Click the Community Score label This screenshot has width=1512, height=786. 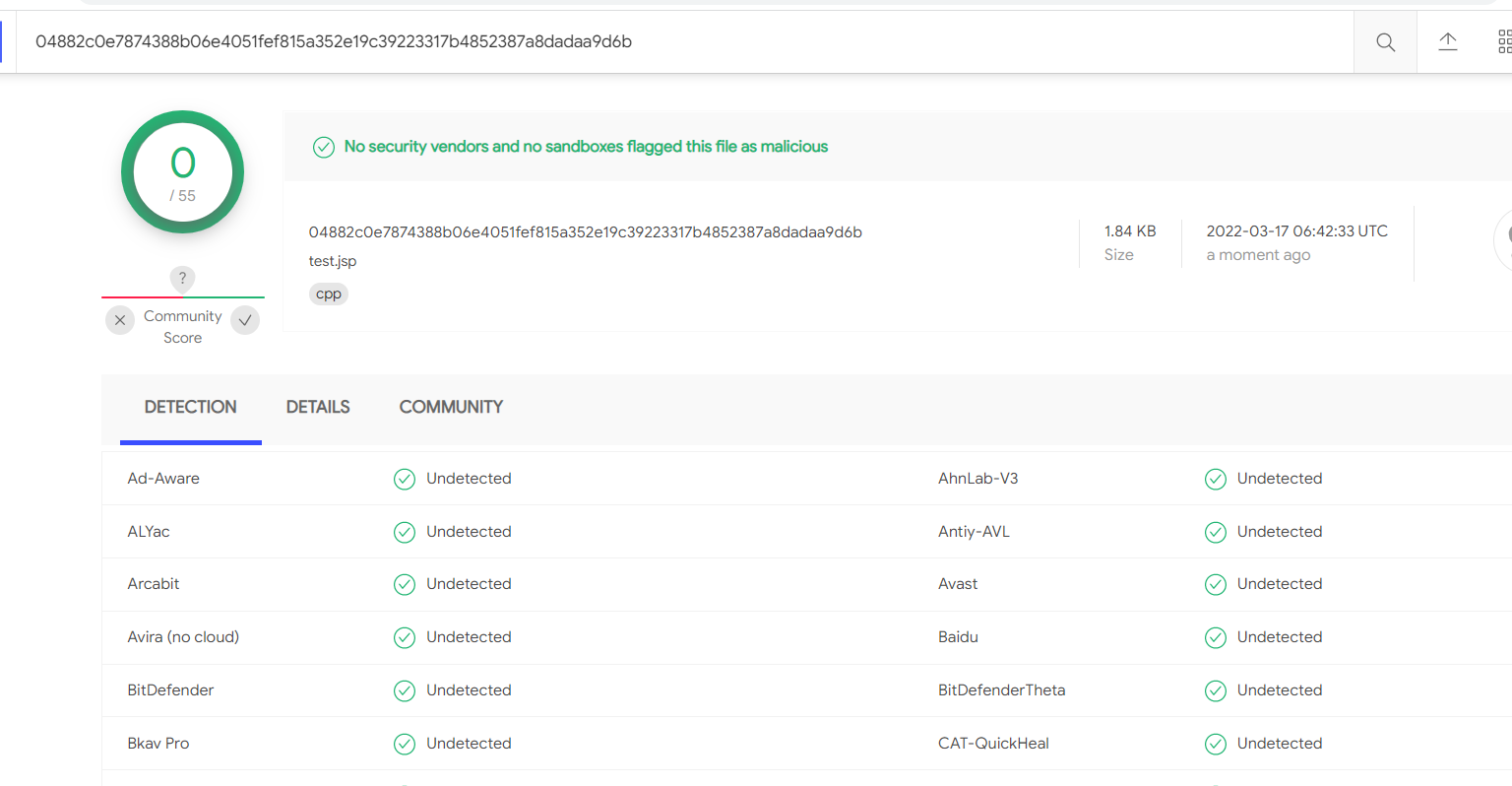coord(183,327)
